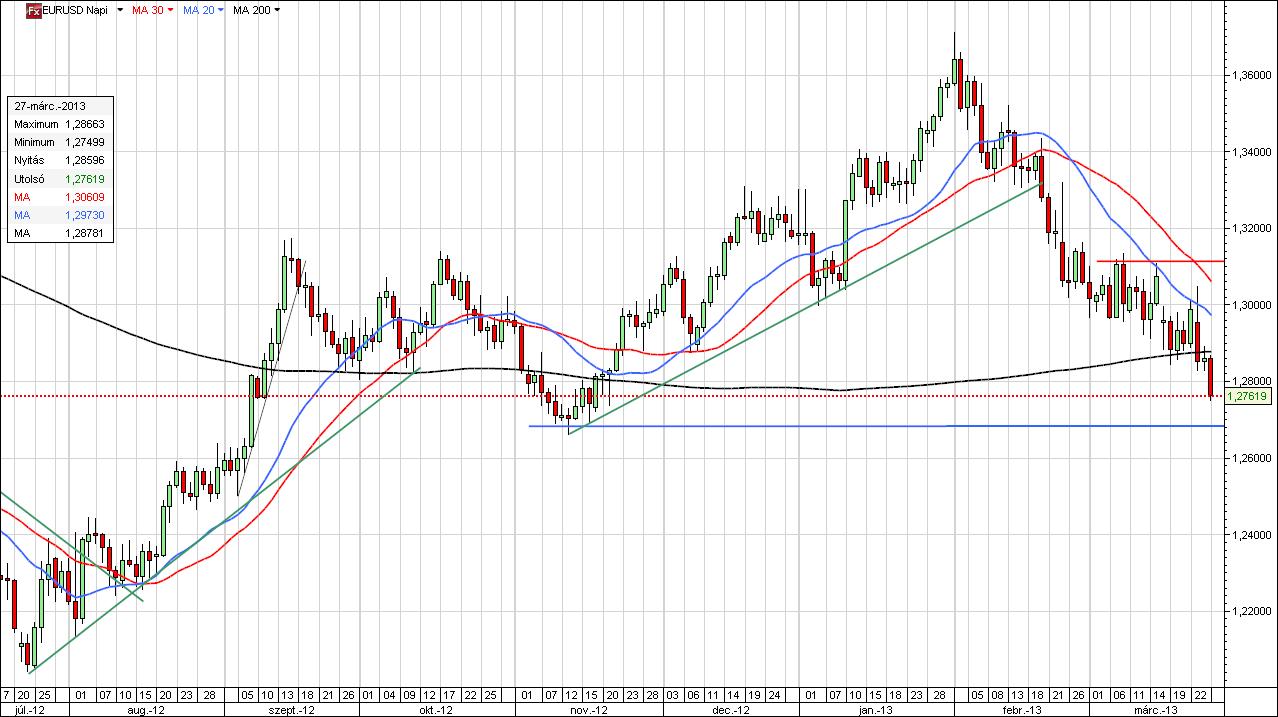This screenshot has height=717, width=1278.
Task: Click the EURUSD Napi chart title
Action: 77,10
